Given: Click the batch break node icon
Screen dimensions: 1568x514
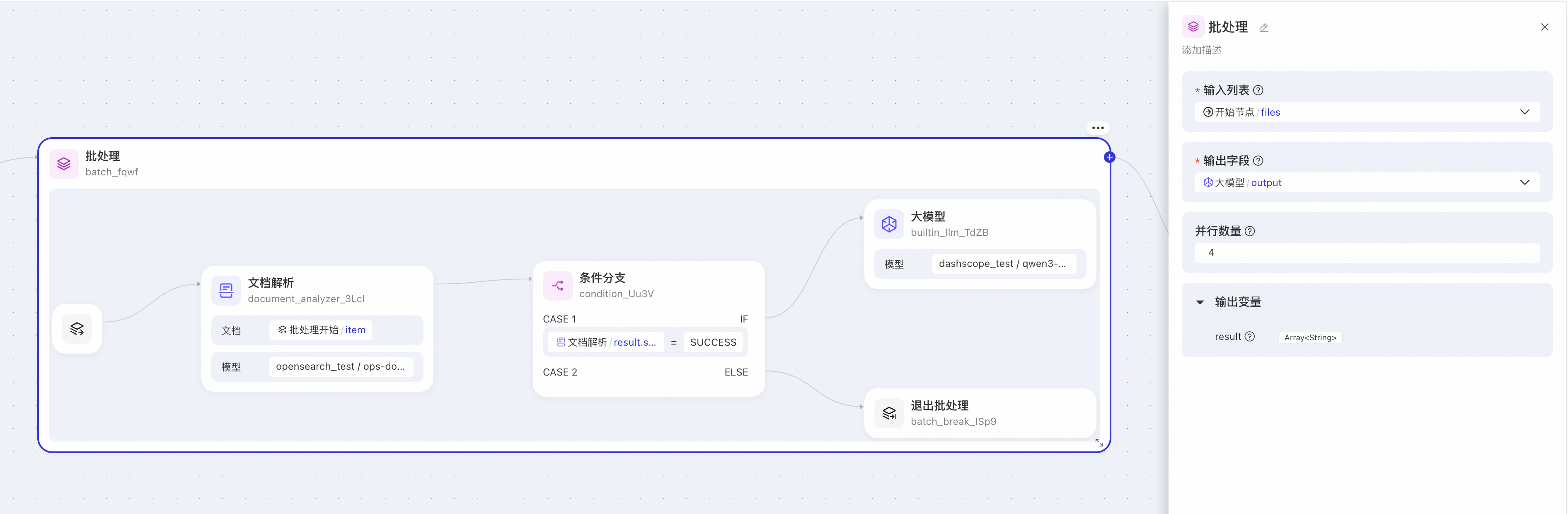Looking at the screenshot, I should (889, 414).
